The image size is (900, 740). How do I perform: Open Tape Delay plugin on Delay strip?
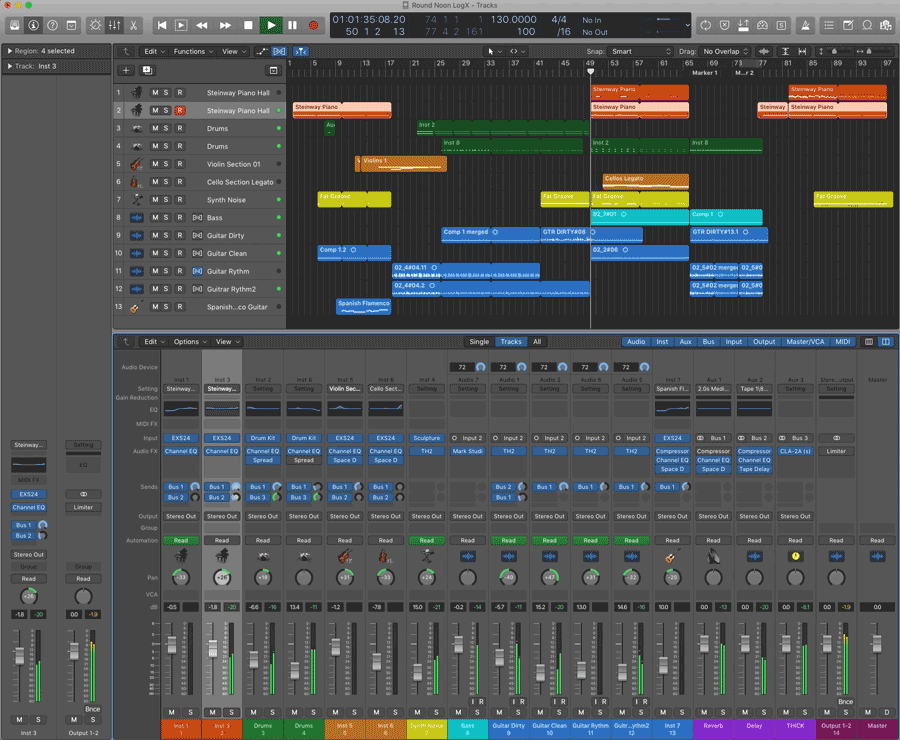[x=754, y=469]
